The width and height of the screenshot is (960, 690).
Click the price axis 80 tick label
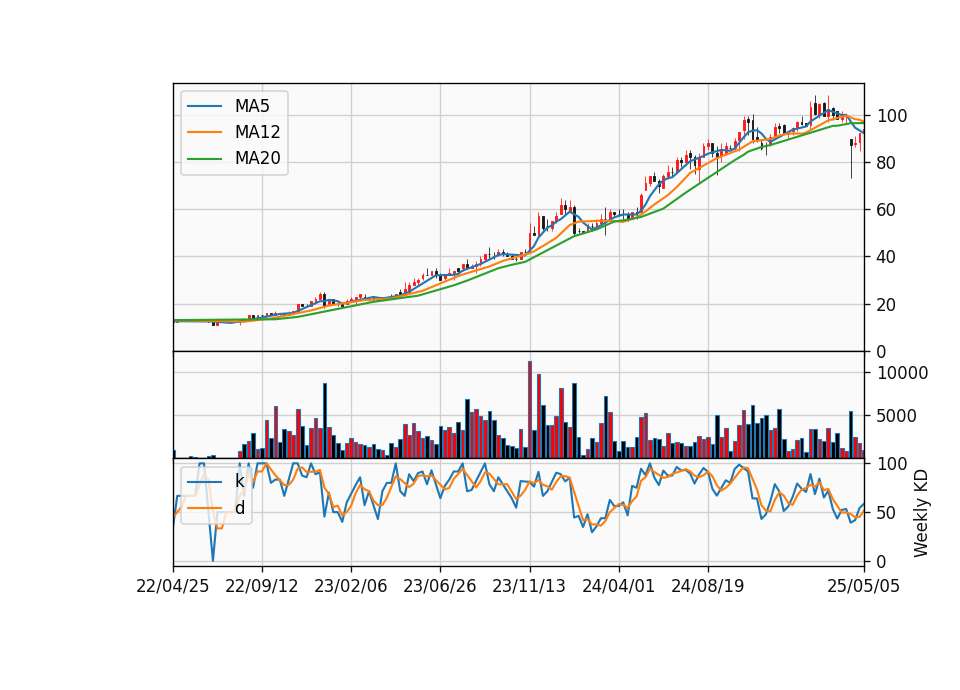(887, 163)
